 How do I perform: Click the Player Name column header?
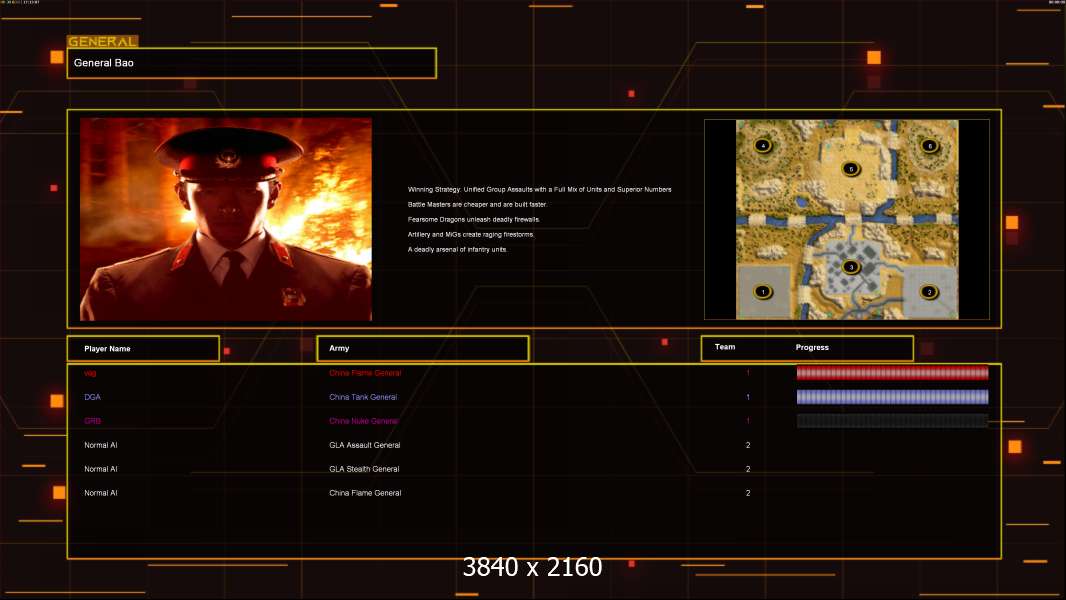click(x=143, y=349)
